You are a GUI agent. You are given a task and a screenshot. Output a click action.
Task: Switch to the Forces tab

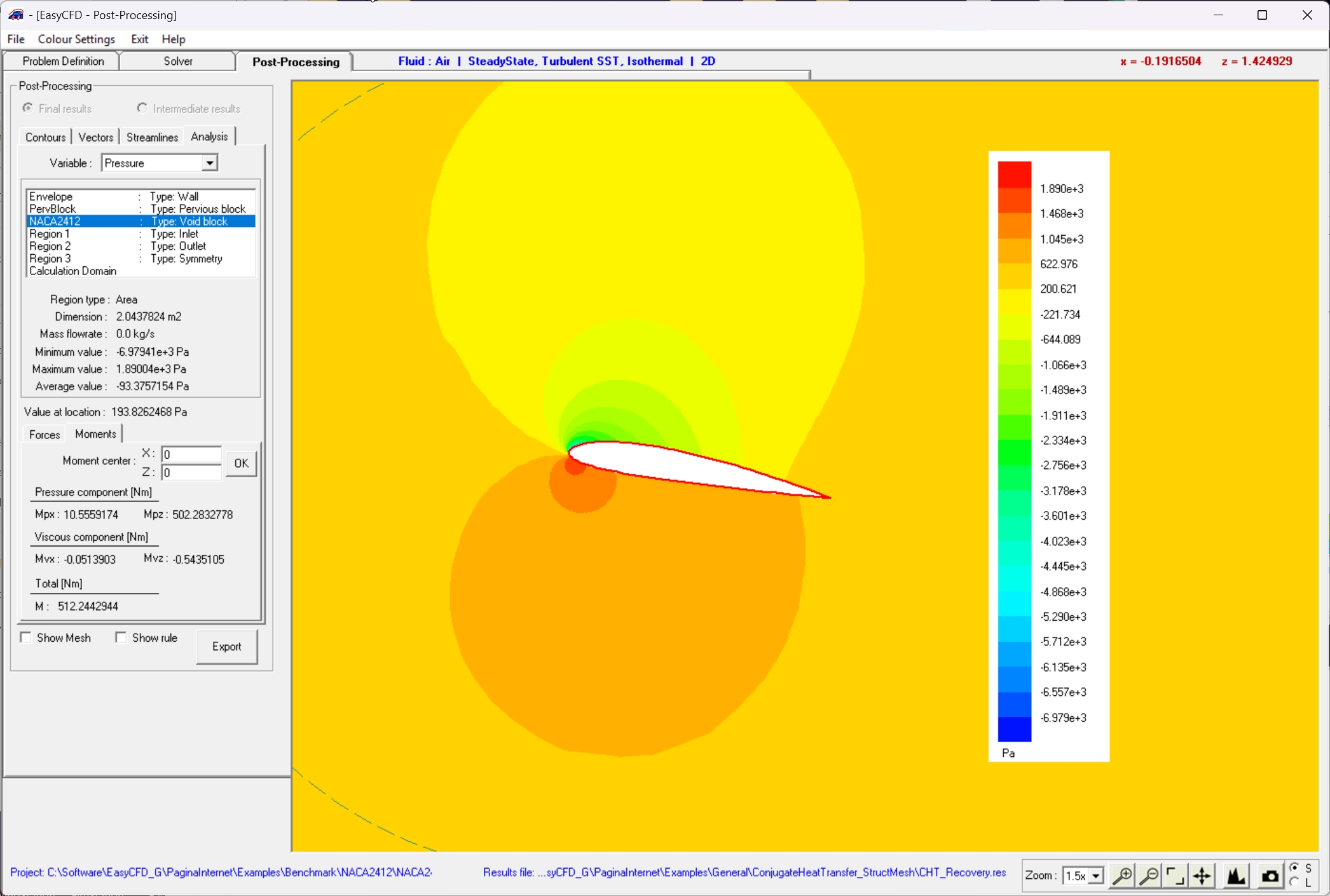click(x=45, y=435)
